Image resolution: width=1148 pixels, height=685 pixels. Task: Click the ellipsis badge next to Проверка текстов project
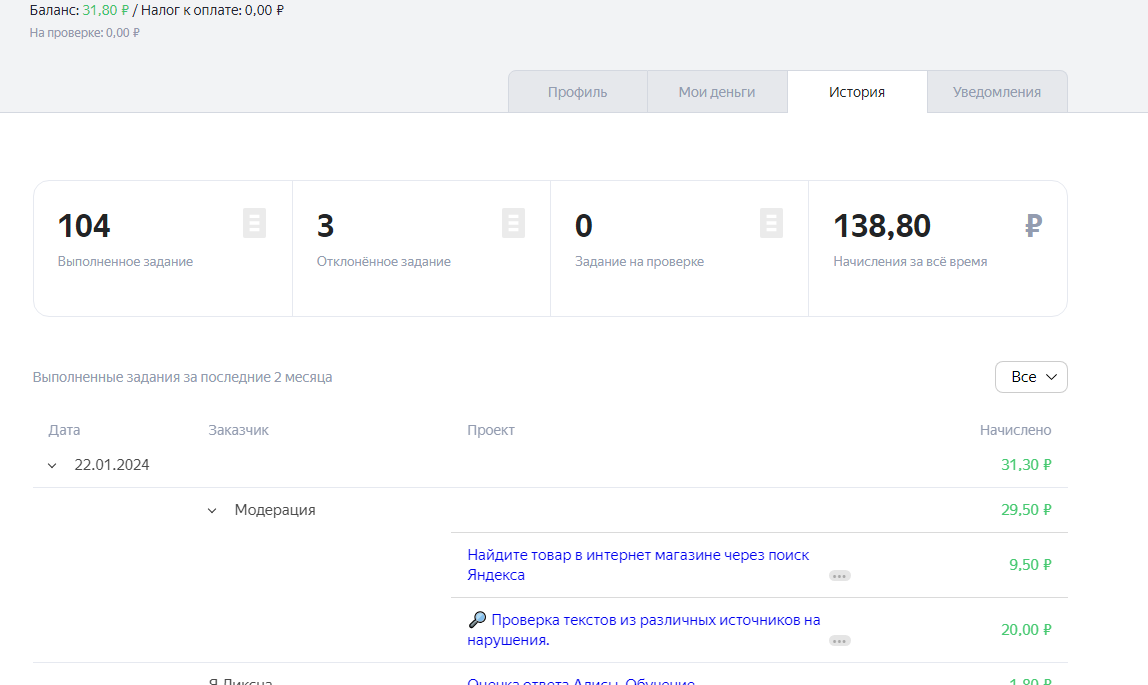(839, 641)
